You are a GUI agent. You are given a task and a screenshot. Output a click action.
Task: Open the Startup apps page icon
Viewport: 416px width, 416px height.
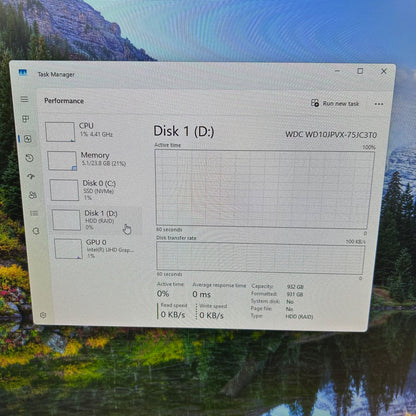tap(31, 176)
